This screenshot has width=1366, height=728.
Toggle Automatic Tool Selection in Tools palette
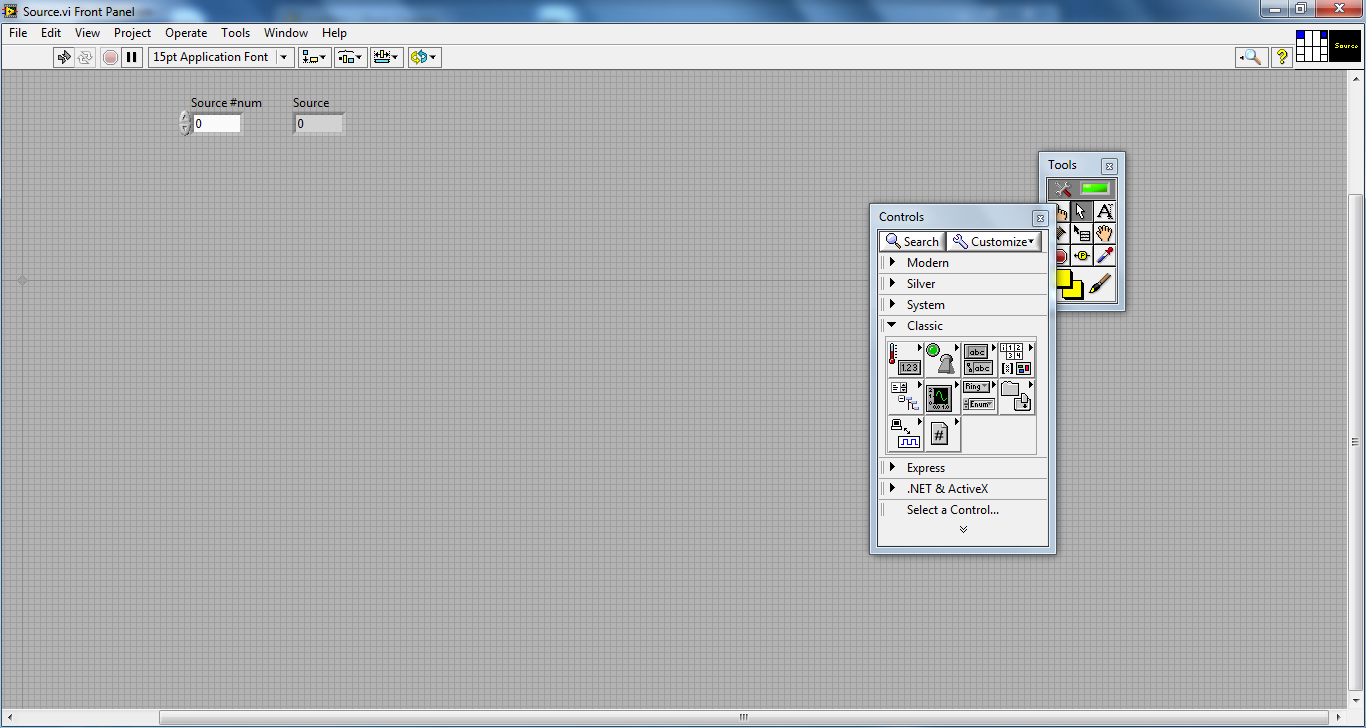tap(1082, 188)
